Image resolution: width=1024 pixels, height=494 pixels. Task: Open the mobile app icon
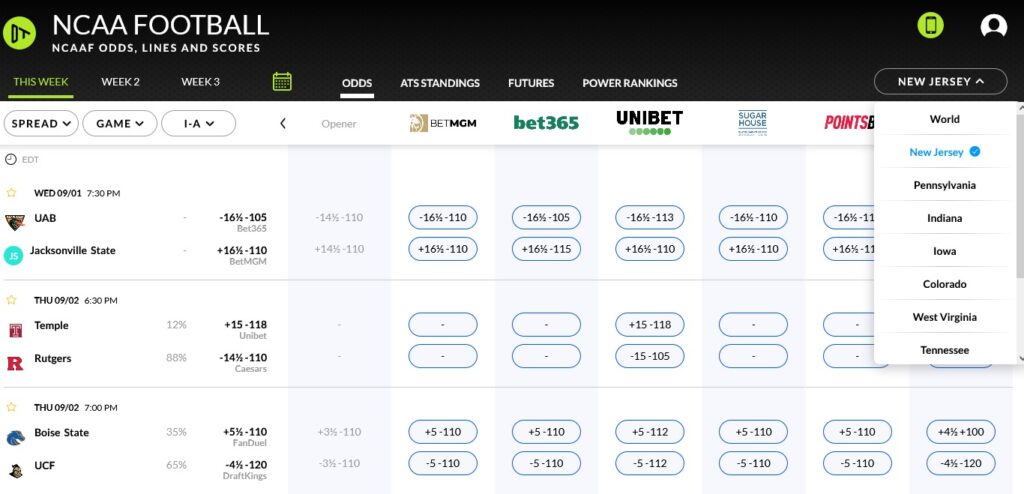[930, 25]
